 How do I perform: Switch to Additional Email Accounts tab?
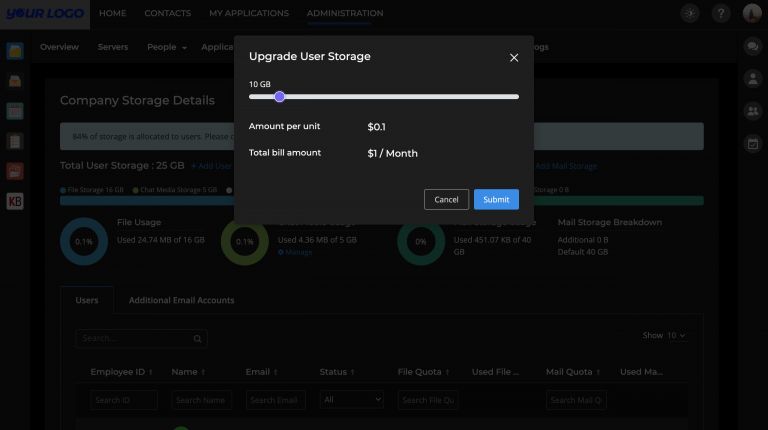coord(181,300)
